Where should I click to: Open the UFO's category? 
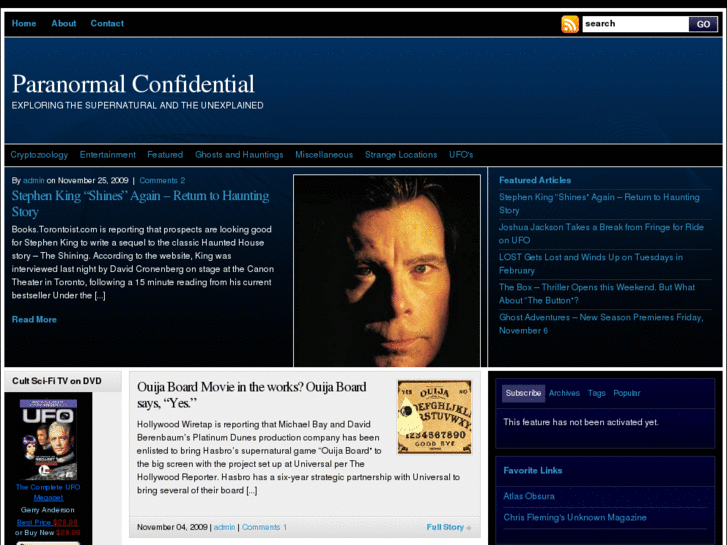[461, 155]
